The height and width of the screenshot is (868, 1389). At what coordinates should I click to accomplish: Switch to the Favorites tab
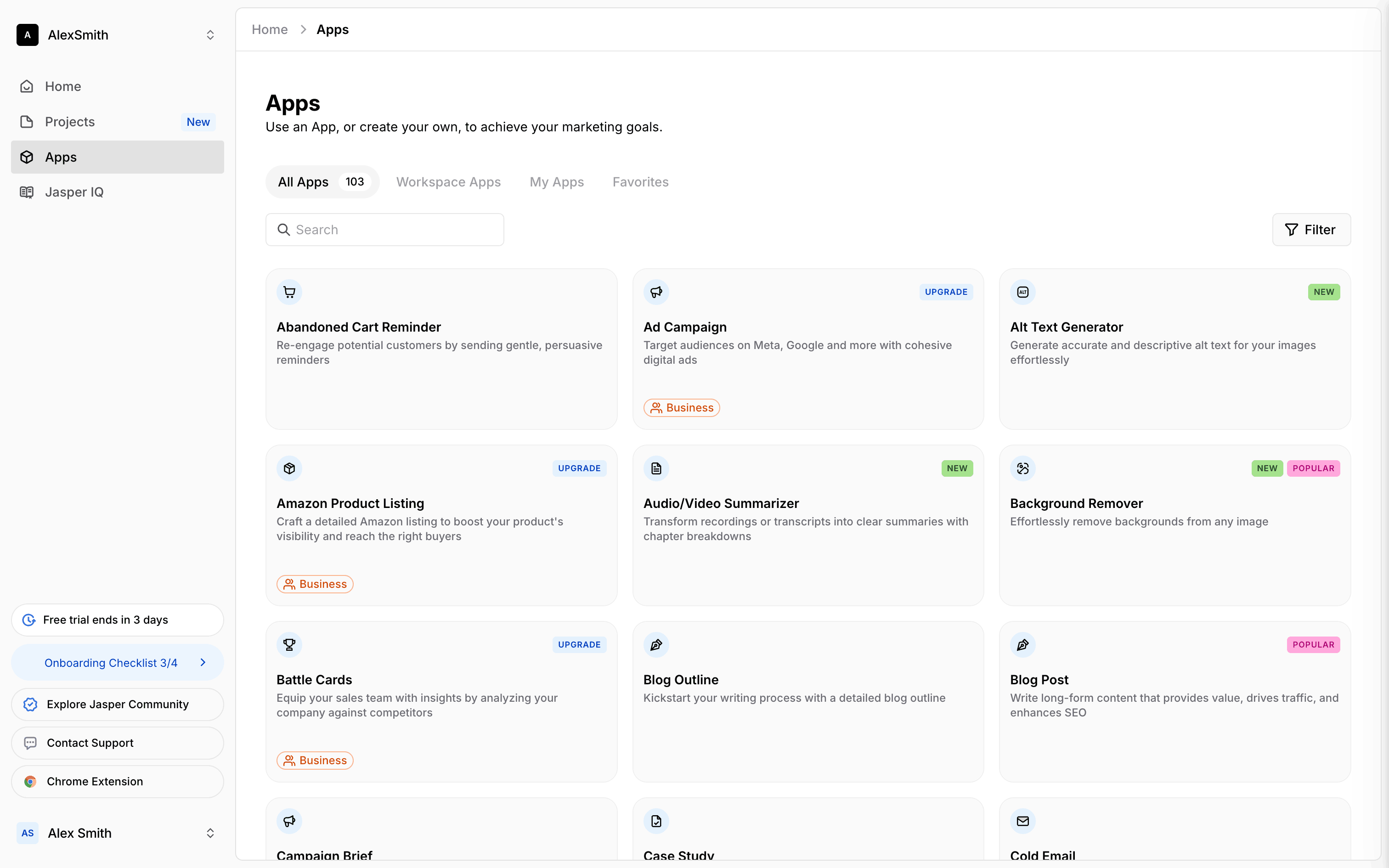coord(640,182)
